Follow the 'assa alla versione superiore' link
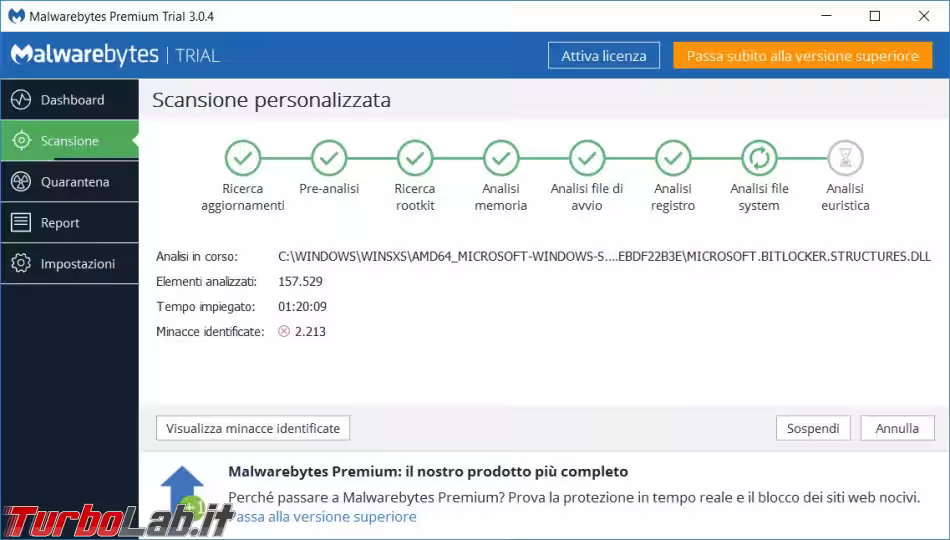The image size is (950, 540). point(326,516)
